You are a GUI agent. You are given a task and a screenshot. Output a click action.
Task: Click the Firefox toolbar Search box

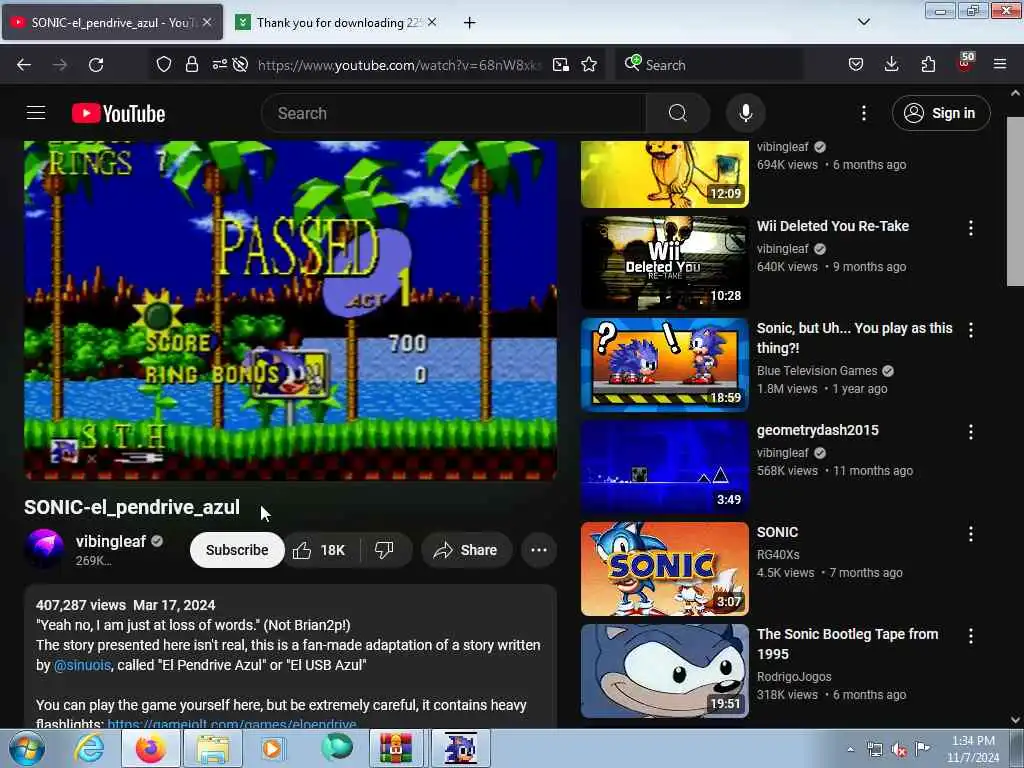point(709,65)
